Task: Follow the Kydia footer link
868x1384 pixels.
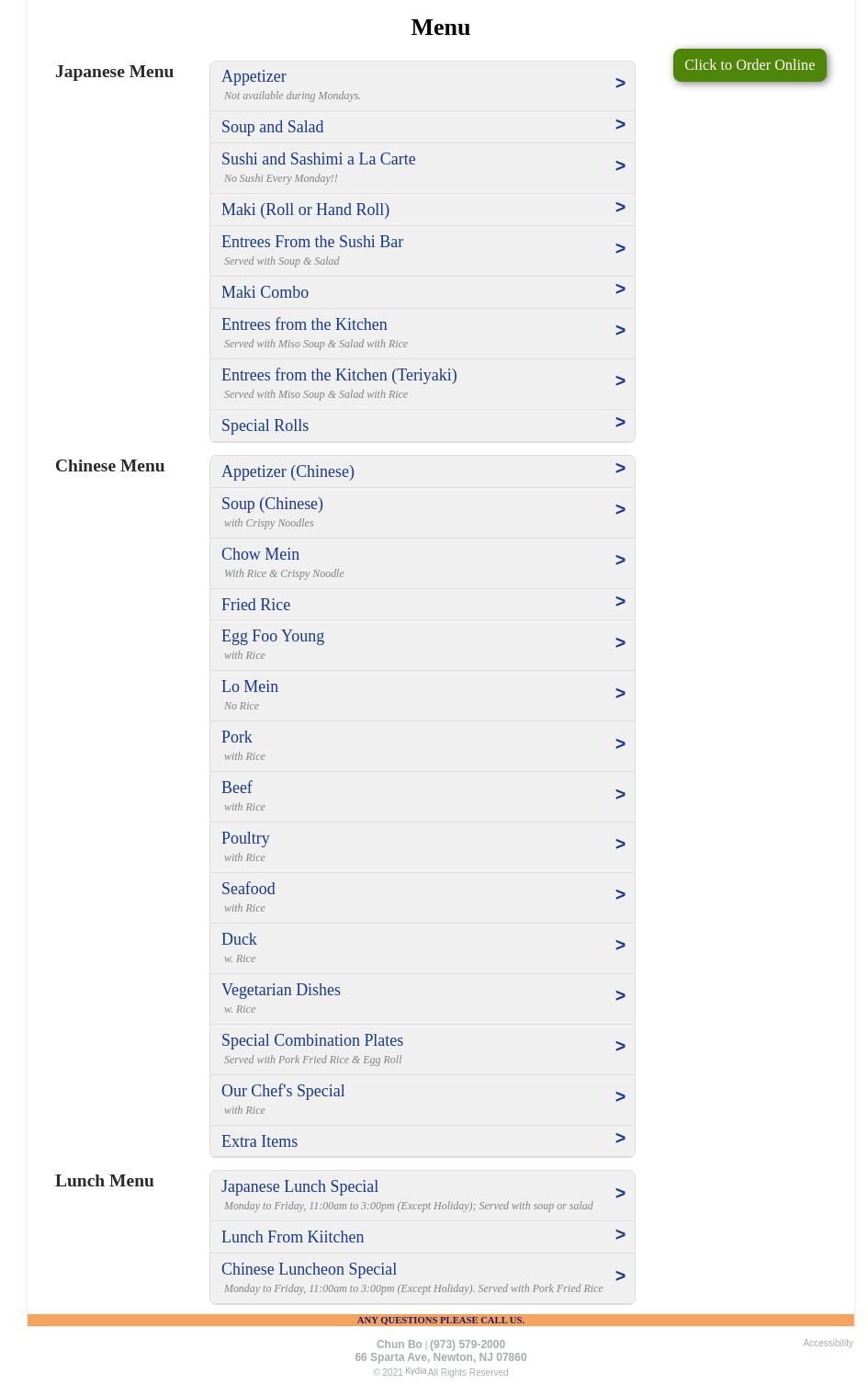Action: click(x=415, y=1371)
